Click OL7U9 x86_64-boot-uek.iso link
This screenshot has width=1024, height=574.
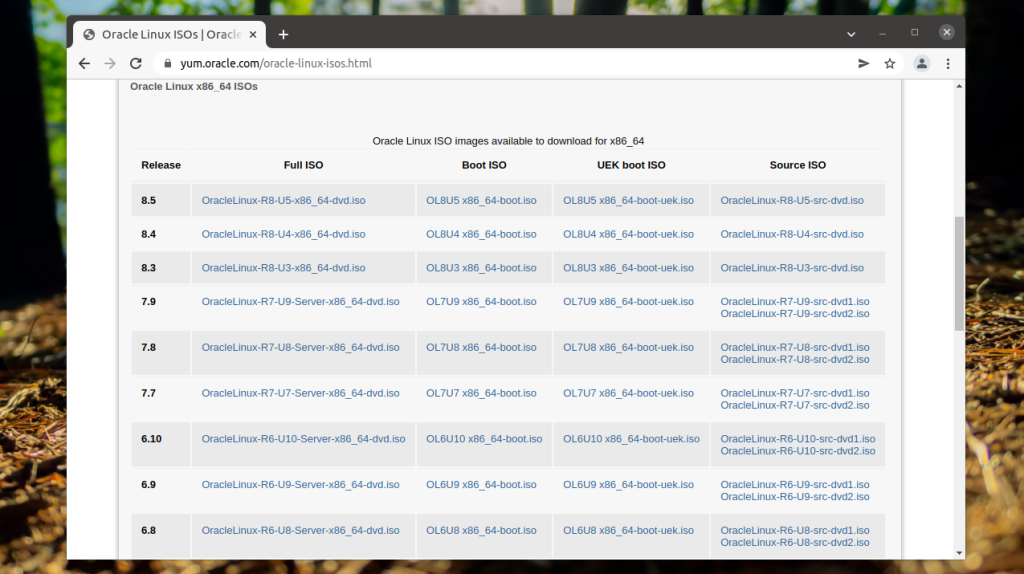[x=628, y=302]
